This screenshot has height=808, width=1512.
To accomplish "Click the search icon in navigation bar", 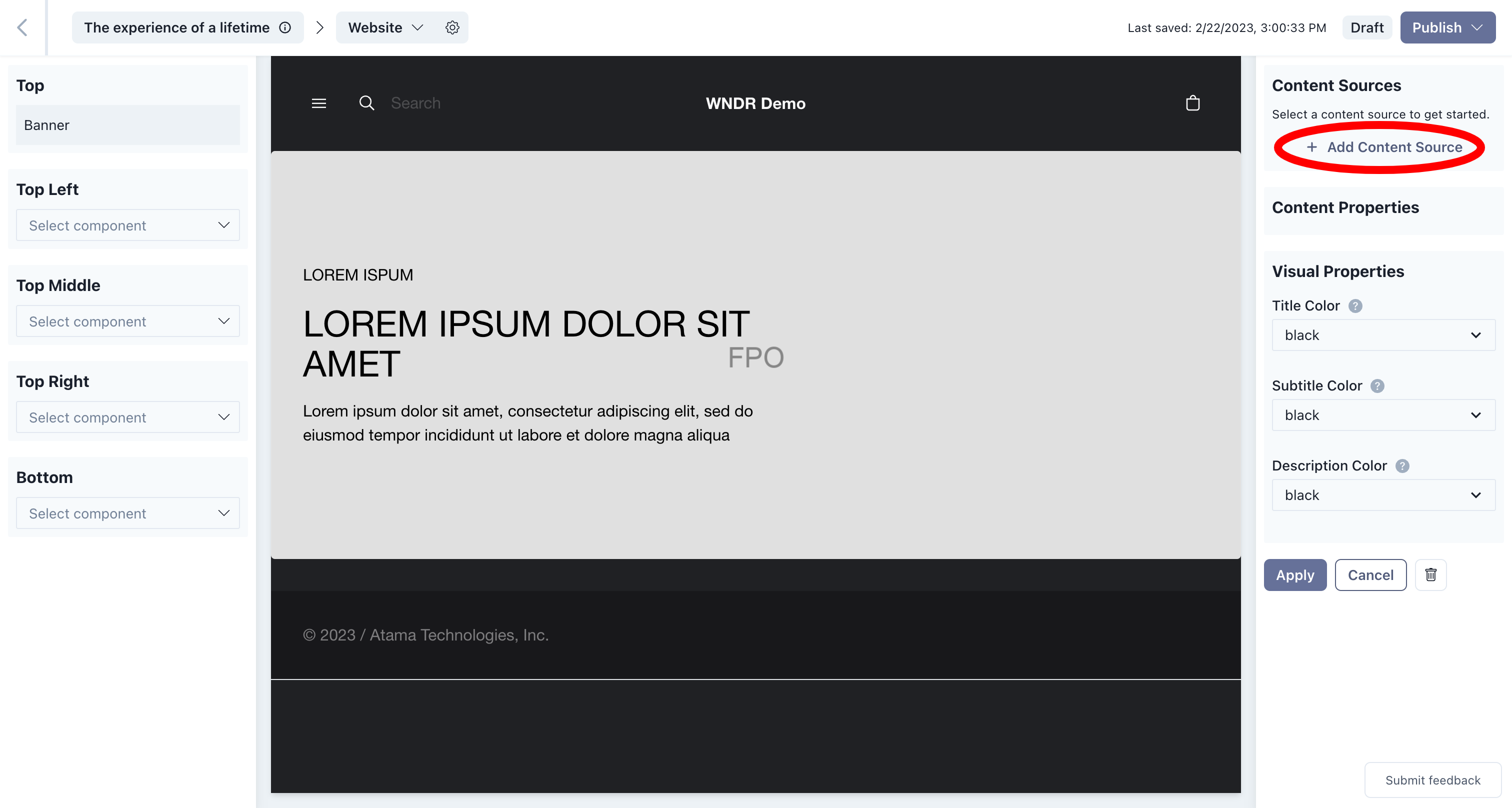I will pos(367,103).
